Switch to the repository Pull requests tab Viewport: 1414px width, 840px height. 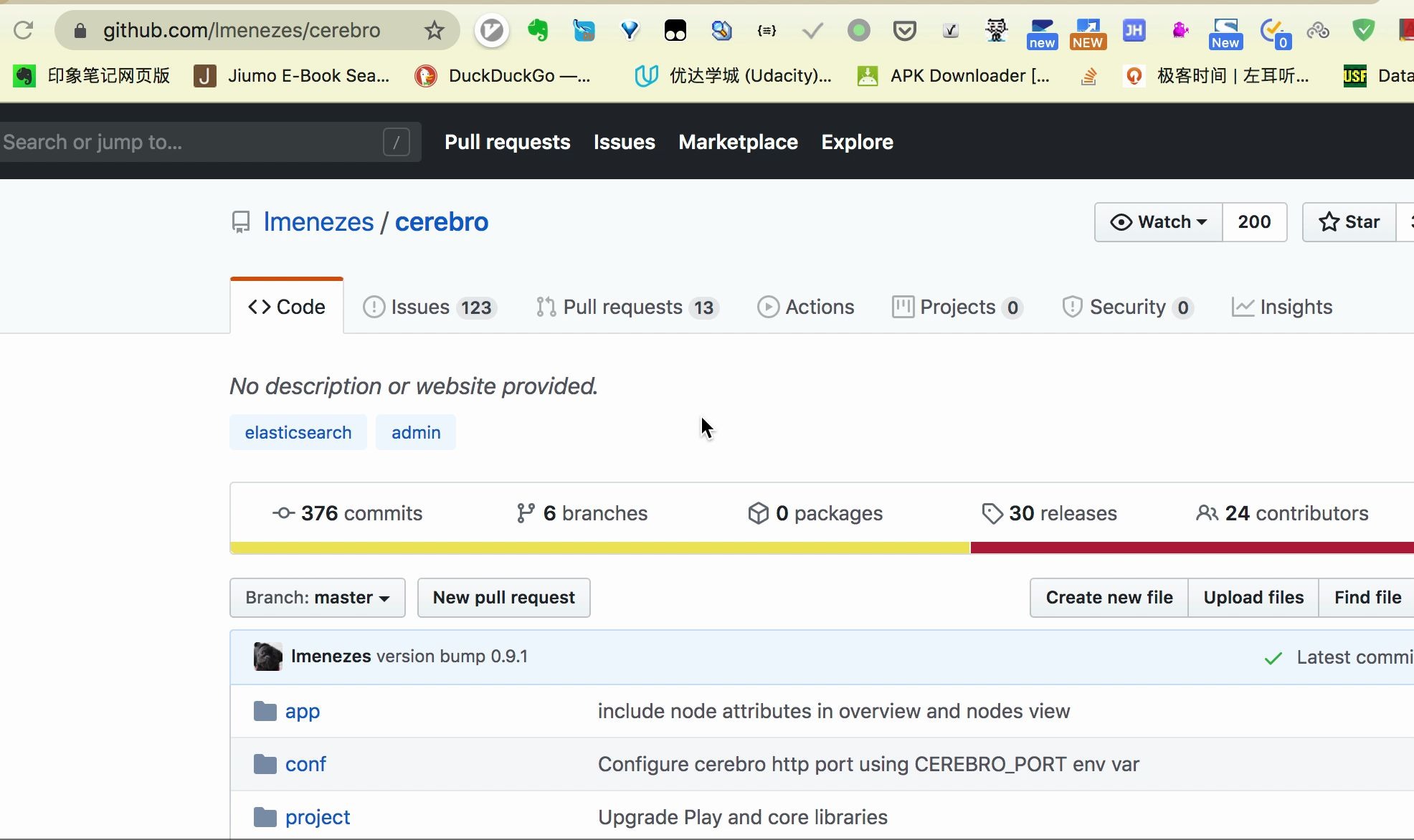tap(627, 307)
